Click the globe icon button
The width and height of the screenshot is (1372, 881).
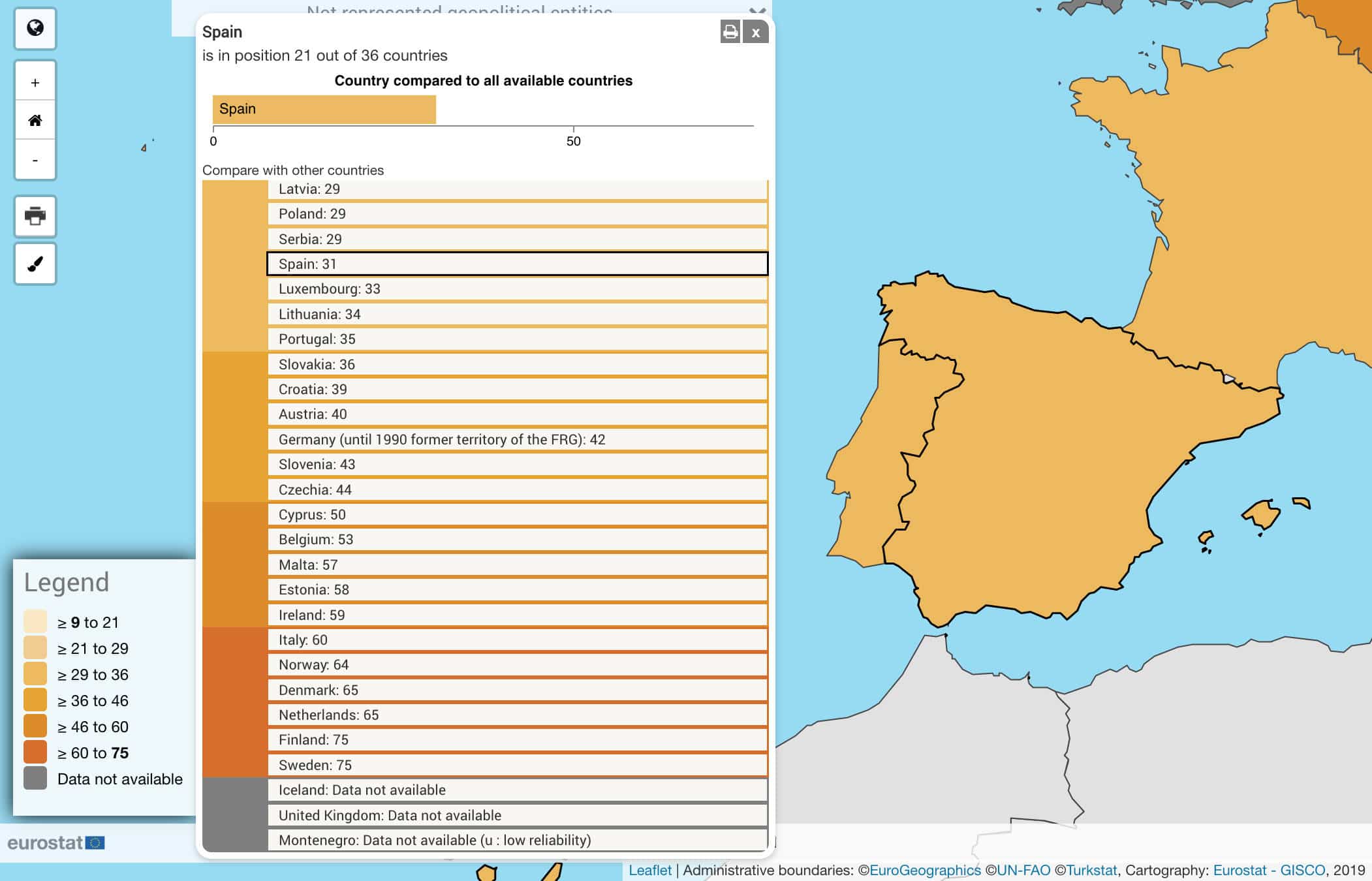(x=35, y=28)
